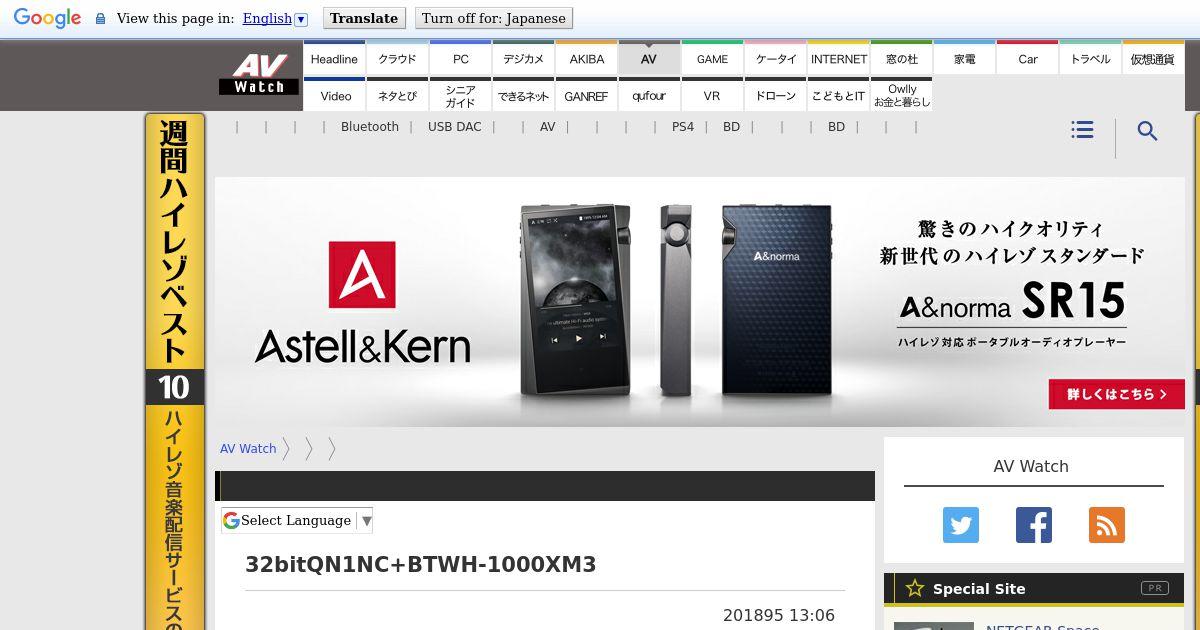Open the English language dropdown

click(275, 18)
